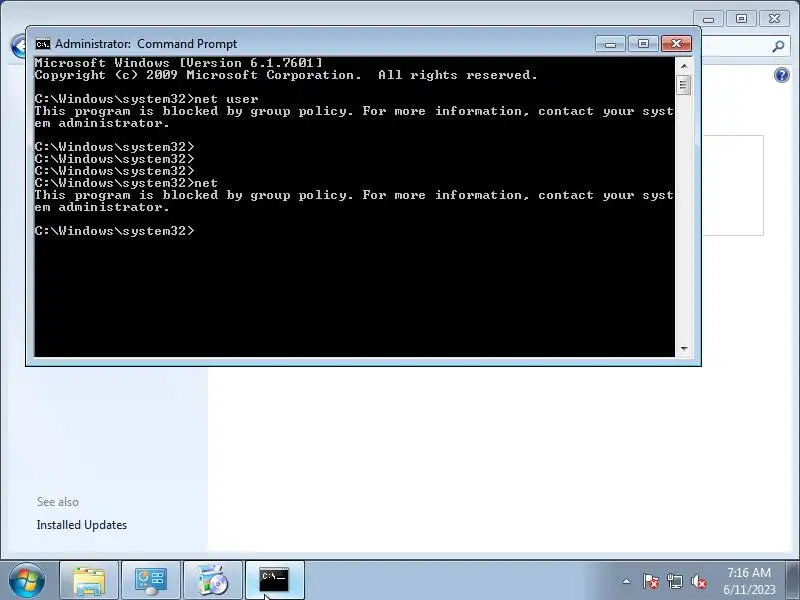
Task: Click the search magnifier in background window
Action: (x=778, y=46)
